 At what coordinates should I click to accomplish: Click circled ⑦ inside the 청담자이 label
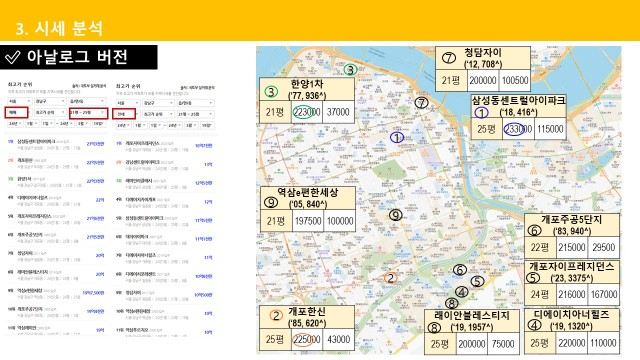449,58
